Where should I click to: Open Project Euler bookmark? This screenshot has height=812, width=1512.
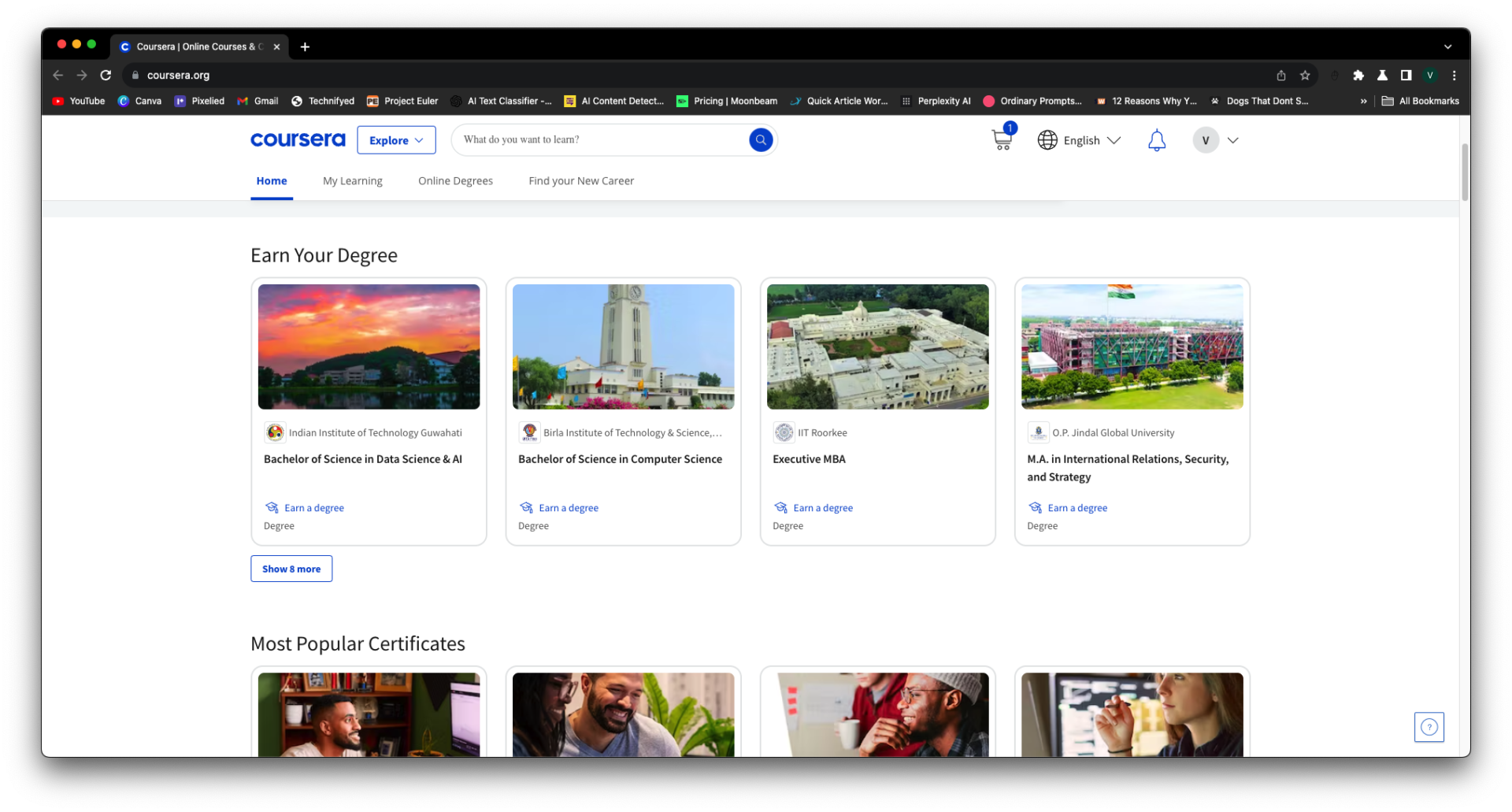pyautogui.click(x=402, y=101)
